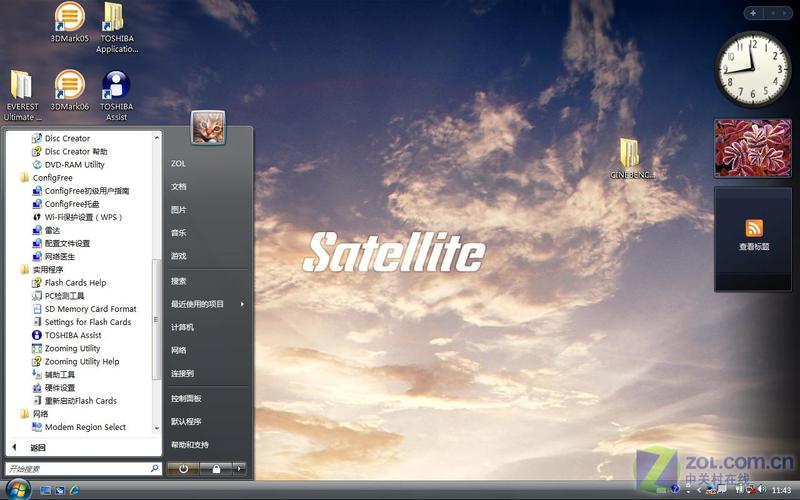Open 辅助工具 in the program list
800x500 pixels.
point(53,374)
